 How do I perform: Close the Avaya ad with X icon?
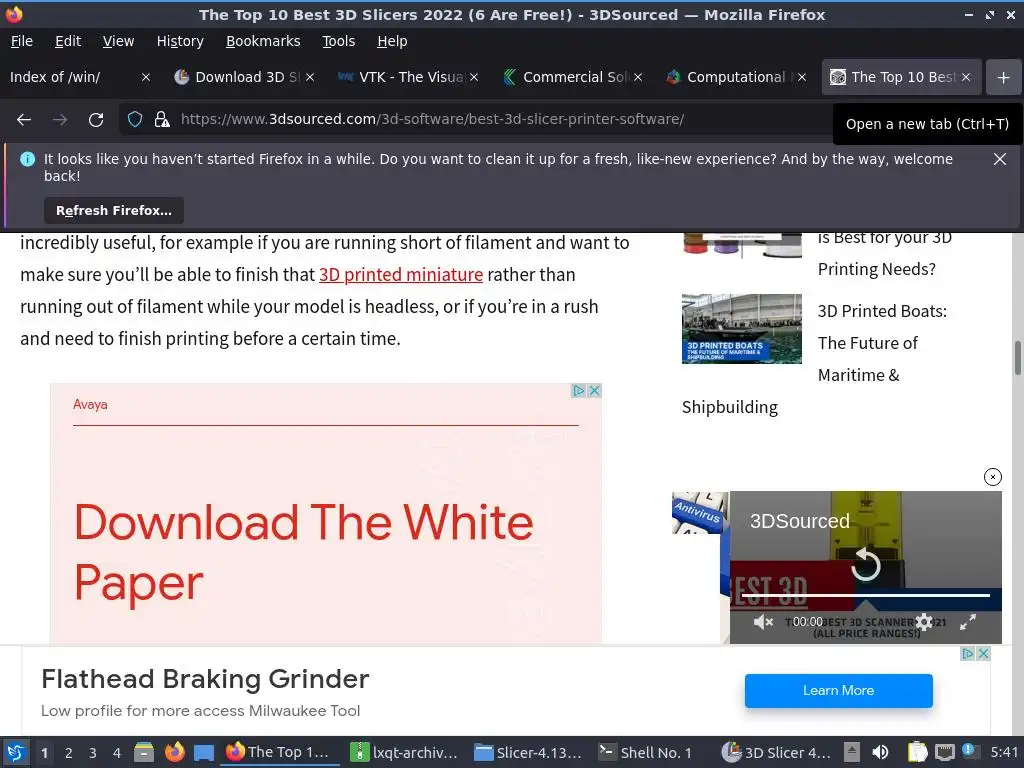(594, 391)
